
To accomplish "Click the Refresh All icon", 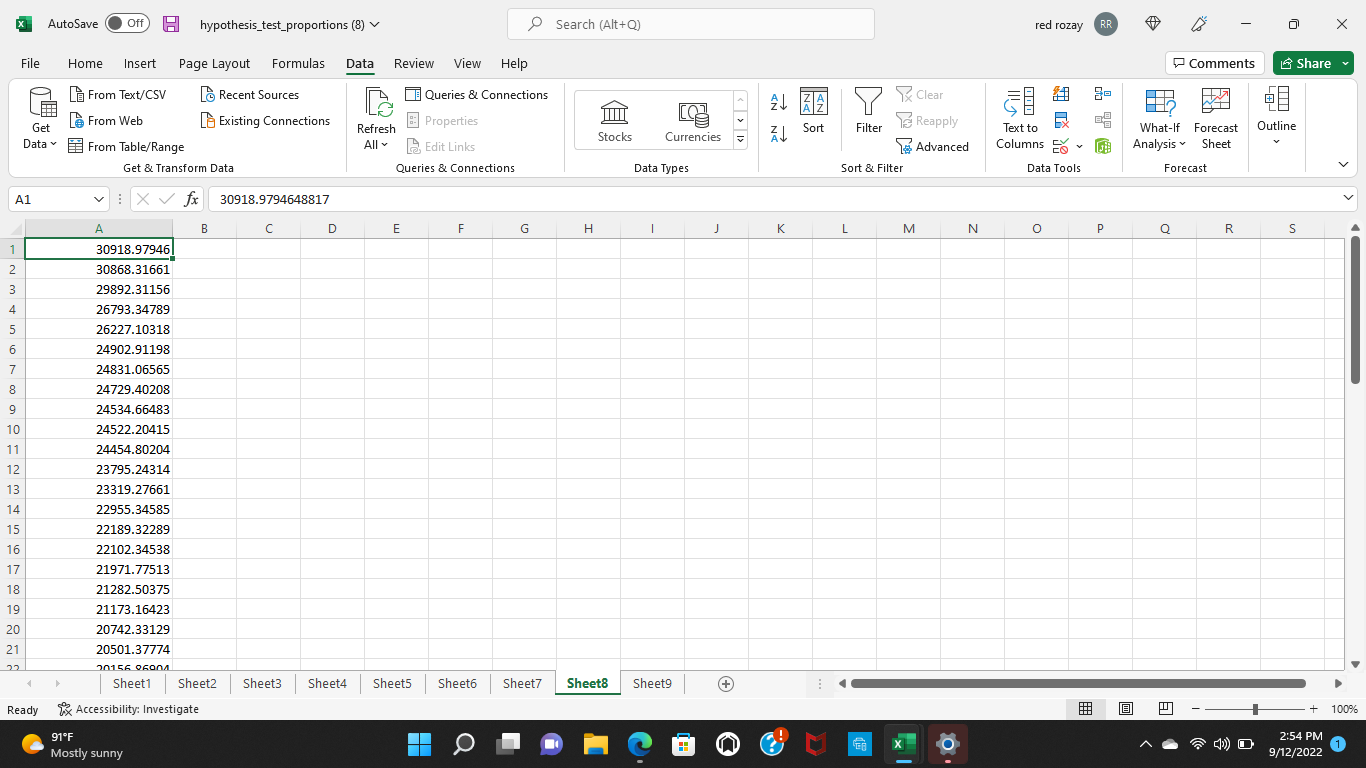I will point(377,103).
